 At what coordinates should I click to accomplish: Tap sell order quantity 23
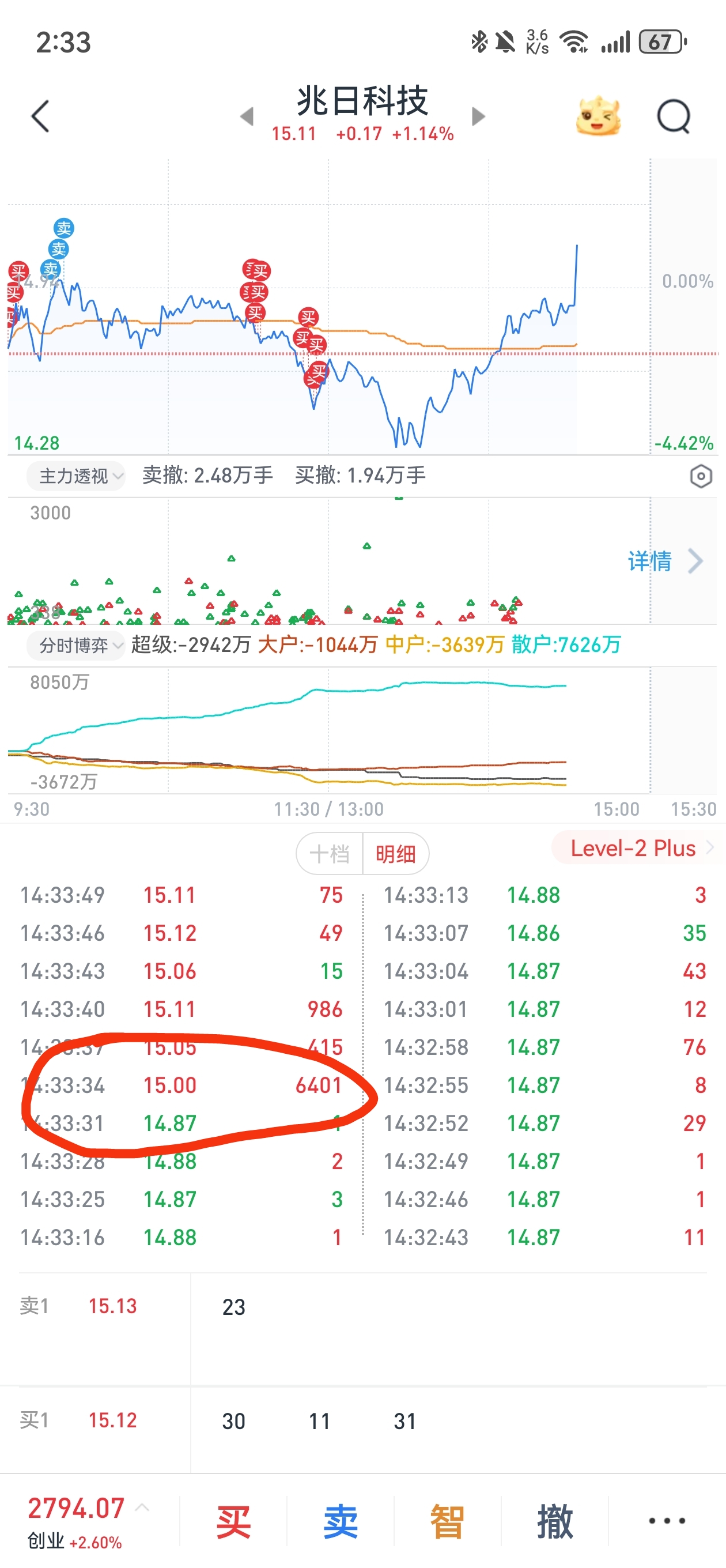pyautogui.click(x=234, y=1307)
